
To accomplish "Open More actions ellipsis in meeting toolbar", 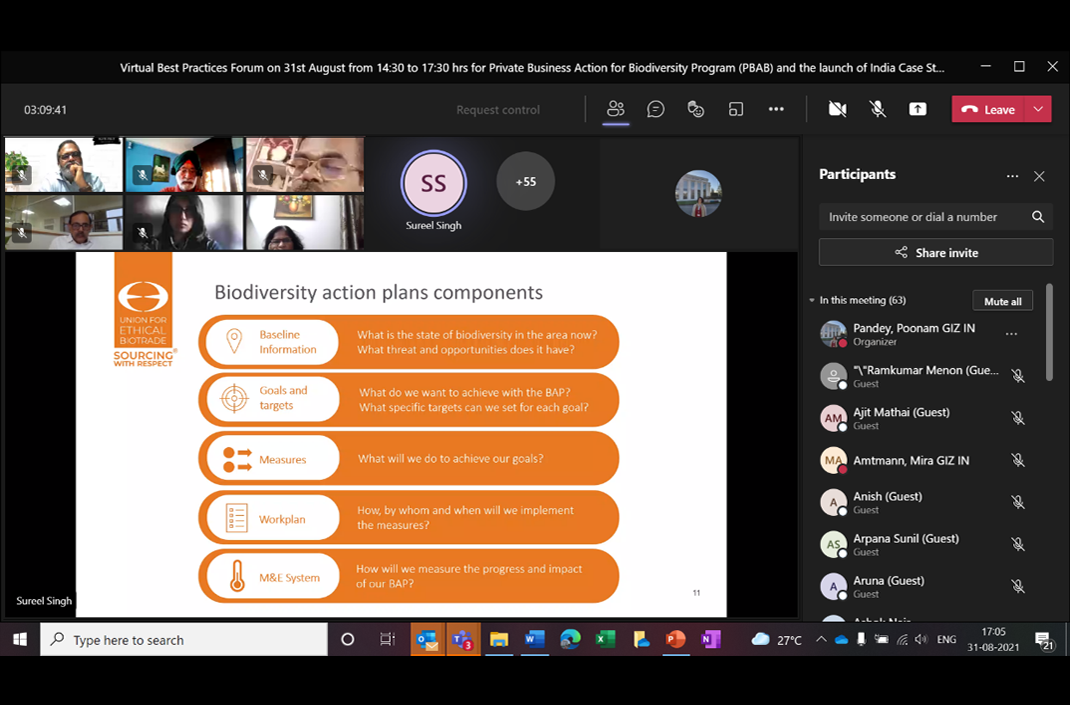I will (776, 109).
